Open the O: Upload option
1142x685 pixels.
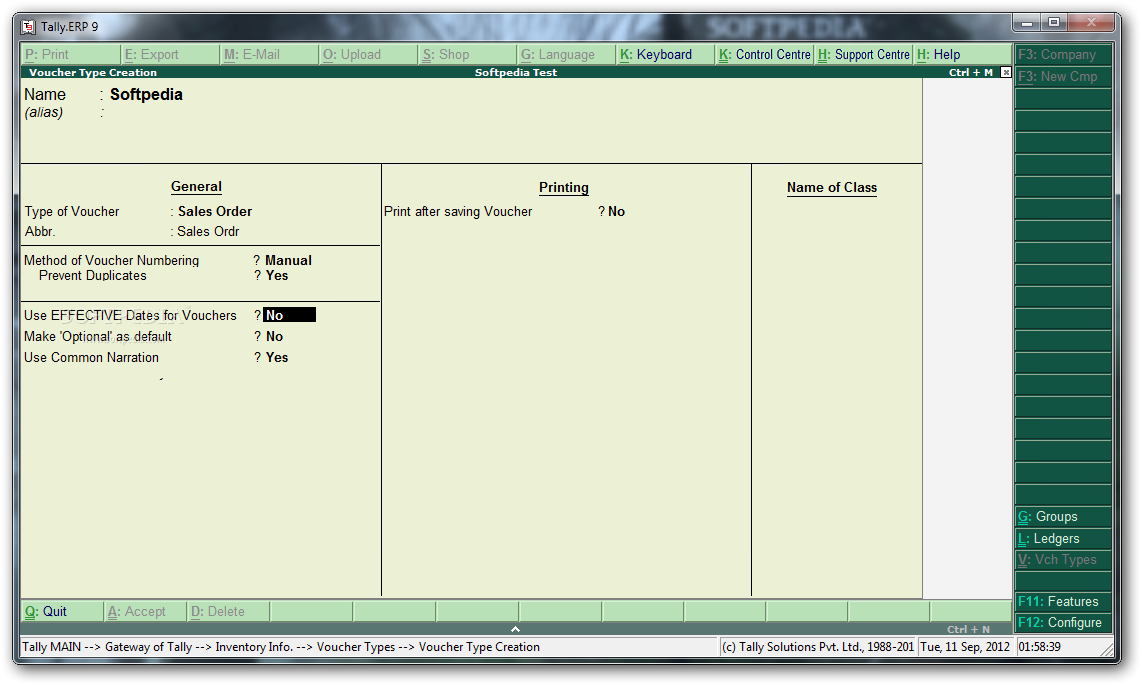(369, 55)
